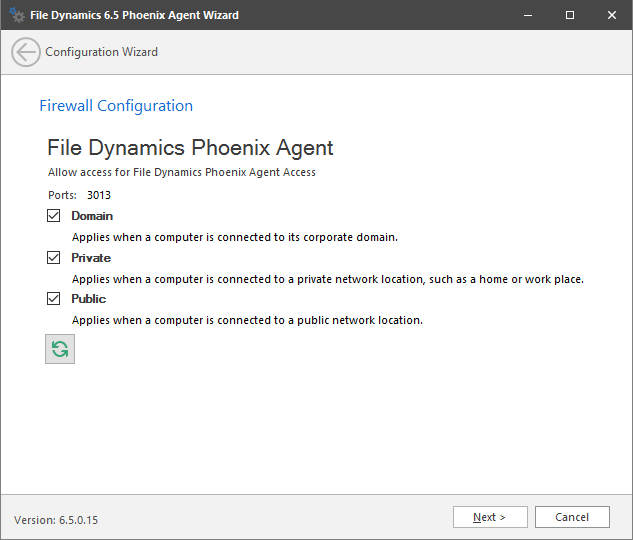Click the File Dynamics Phoenix Agent title

tap(190, 148)
